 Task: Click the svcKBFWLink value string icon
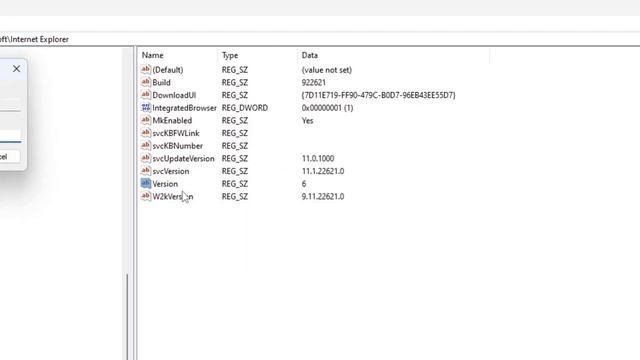coord(146,133)
